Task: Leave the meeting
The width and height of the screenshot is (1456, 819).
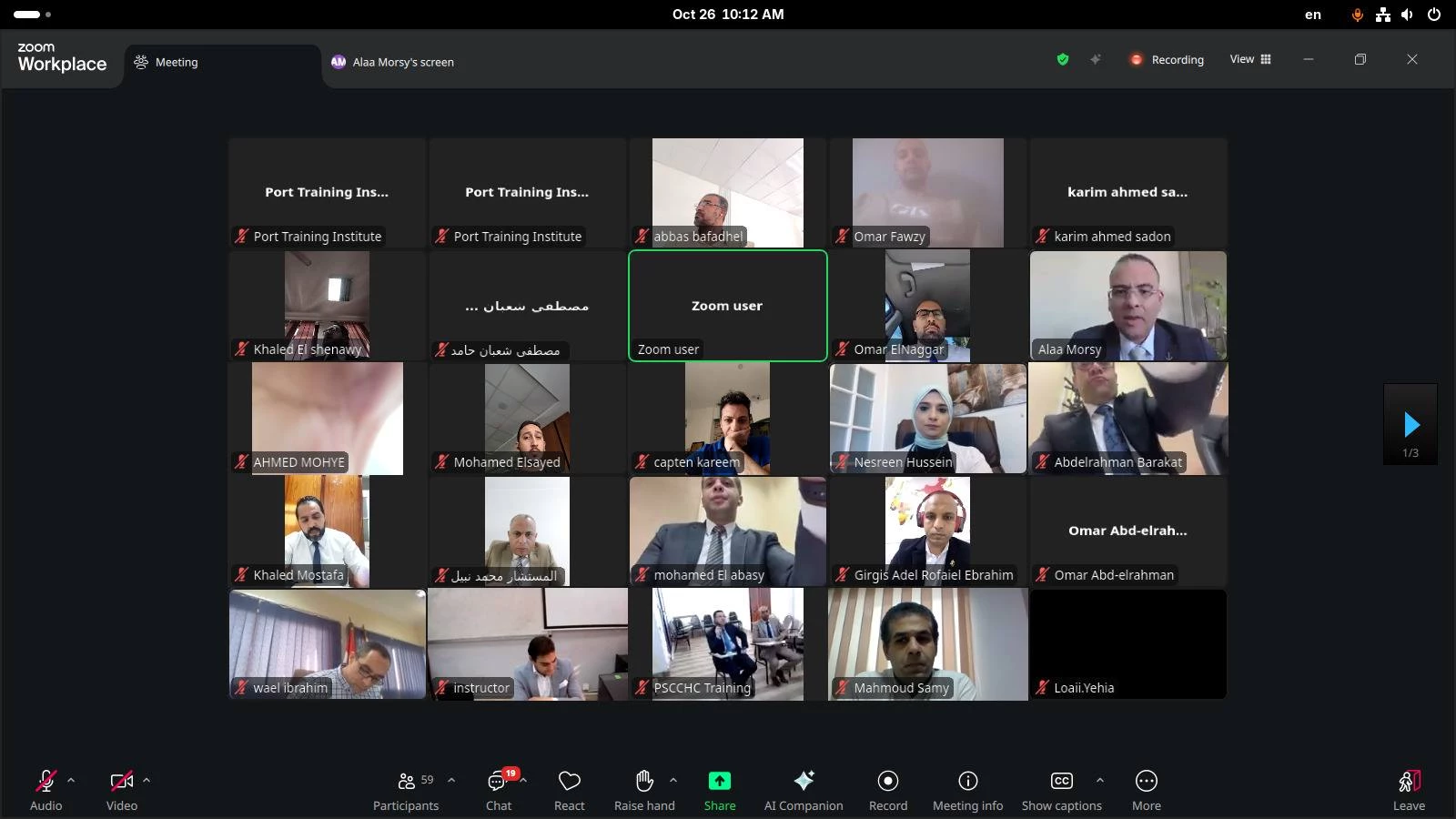Action: tap(1409, 789)
